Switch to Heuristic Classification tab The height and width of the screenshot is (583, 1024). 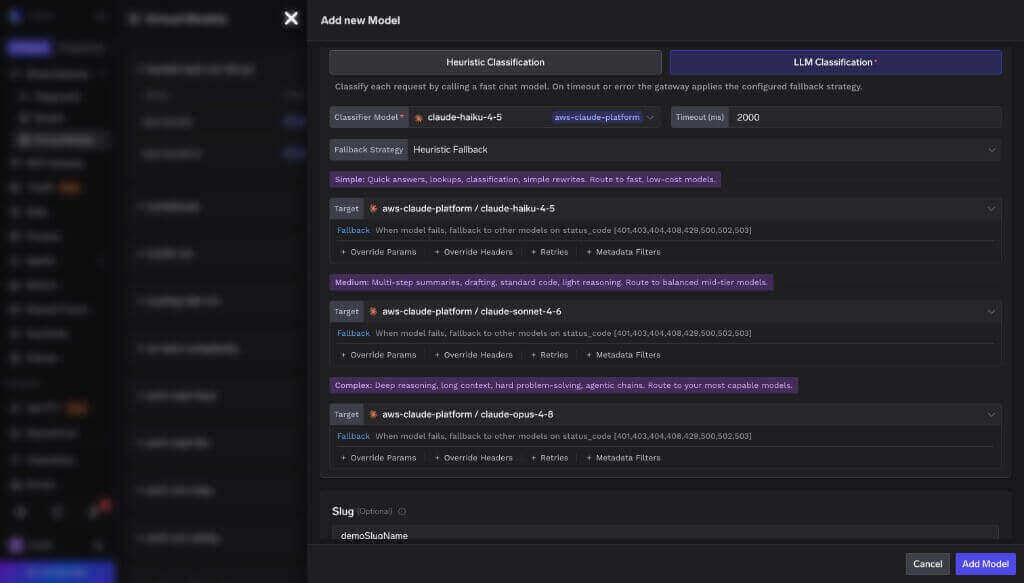coord(495,62)
